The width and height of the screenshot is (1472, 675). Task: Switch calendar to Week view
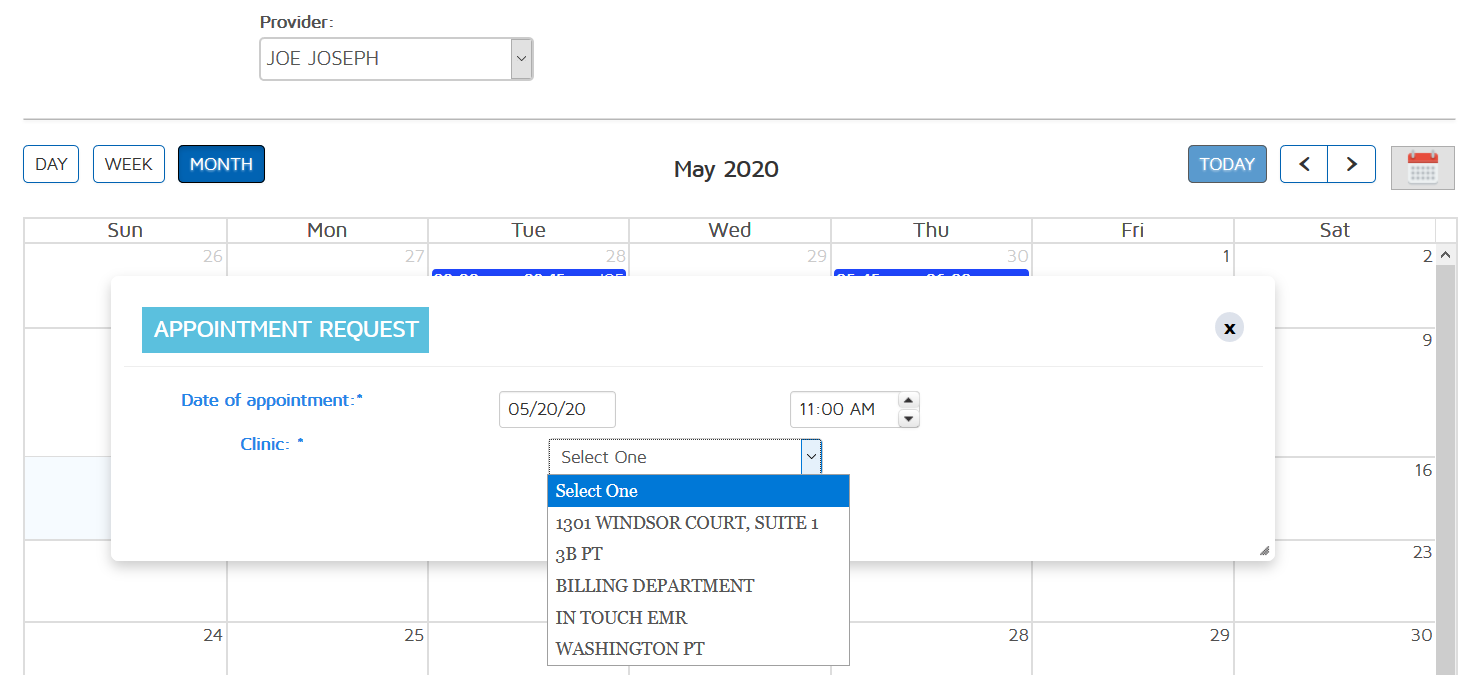(x=129, y=165)
